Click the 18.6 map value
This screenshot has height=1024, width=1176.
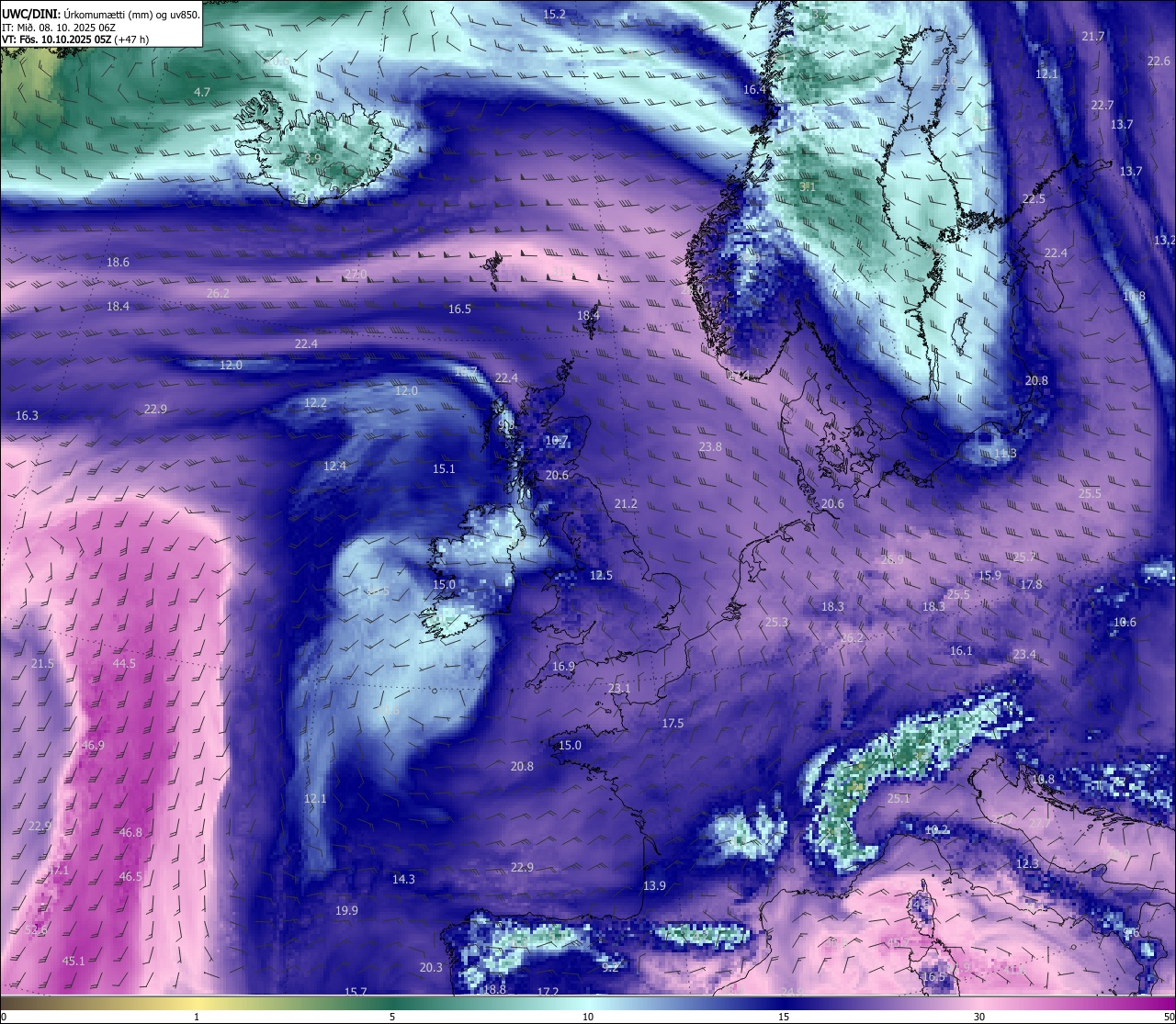118,262
